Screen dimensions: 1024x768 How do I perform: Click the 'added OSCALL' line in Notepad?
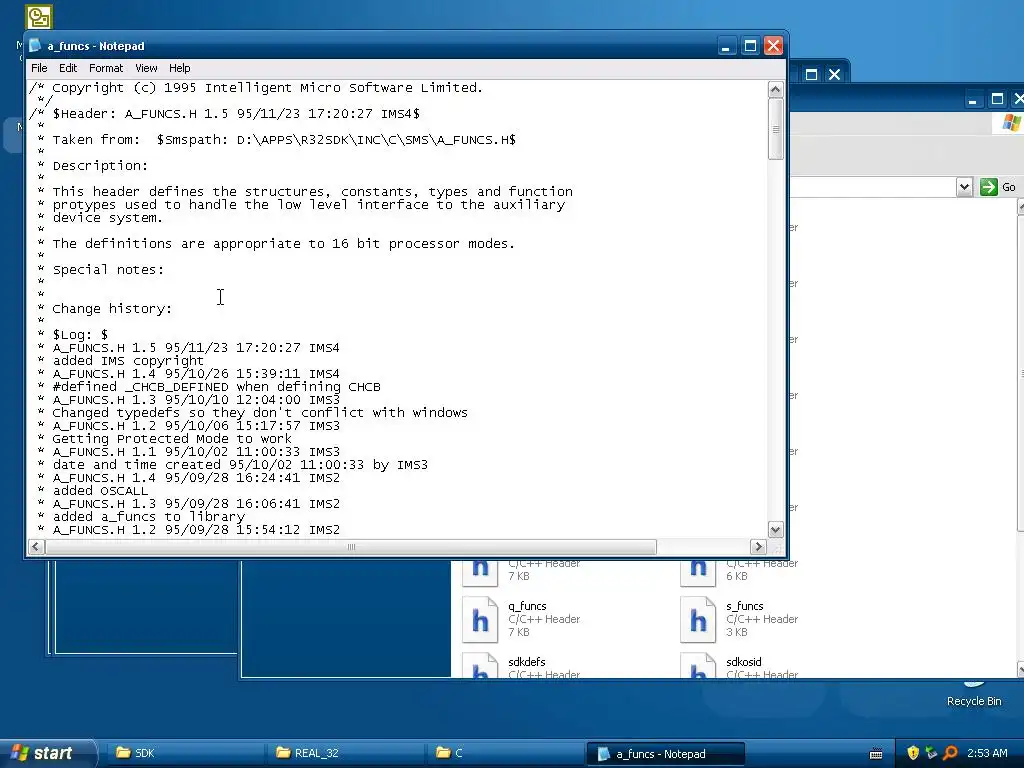[x=100, y=491]
